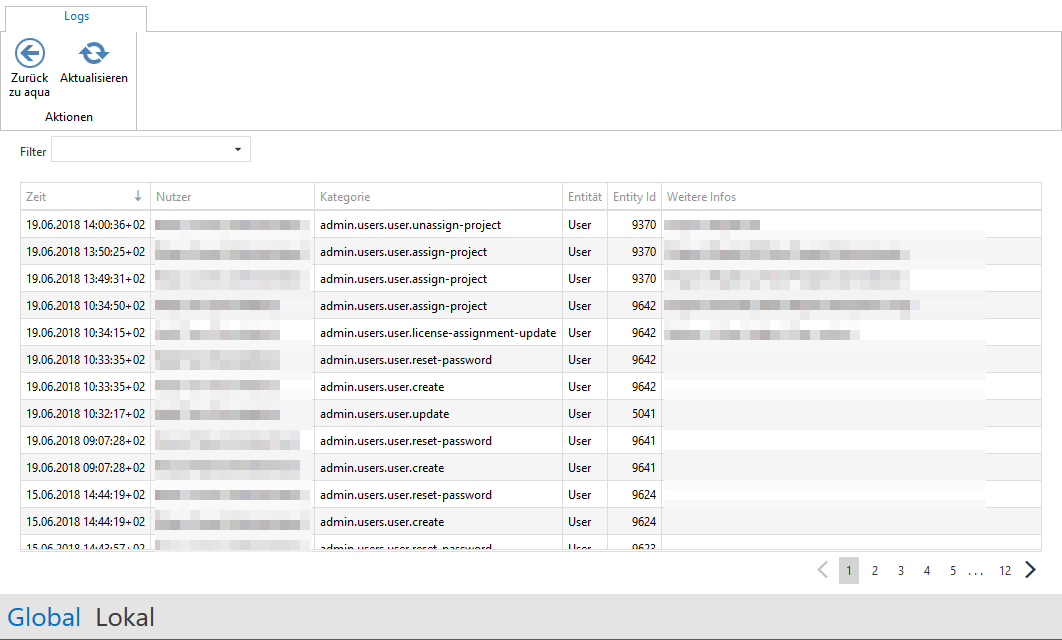The width and height of the screenshot is (1062, 640).
Task: Go to page 2 of logs
Action: tap(874, 570)
